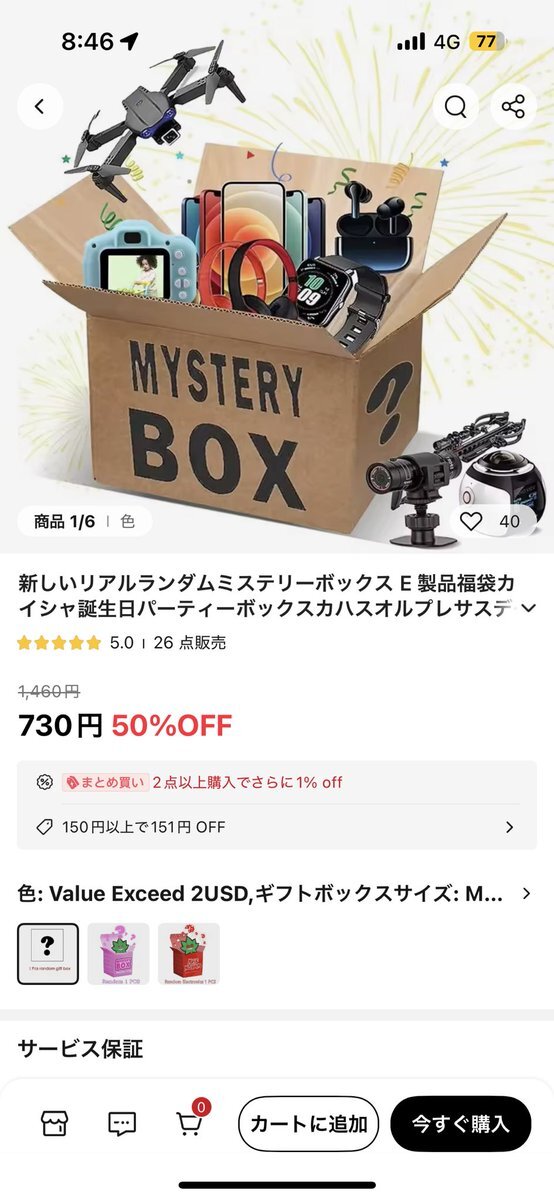
Task: Open the 150円以上で151円 OFF coupon chevron
Action: point(509,827)
